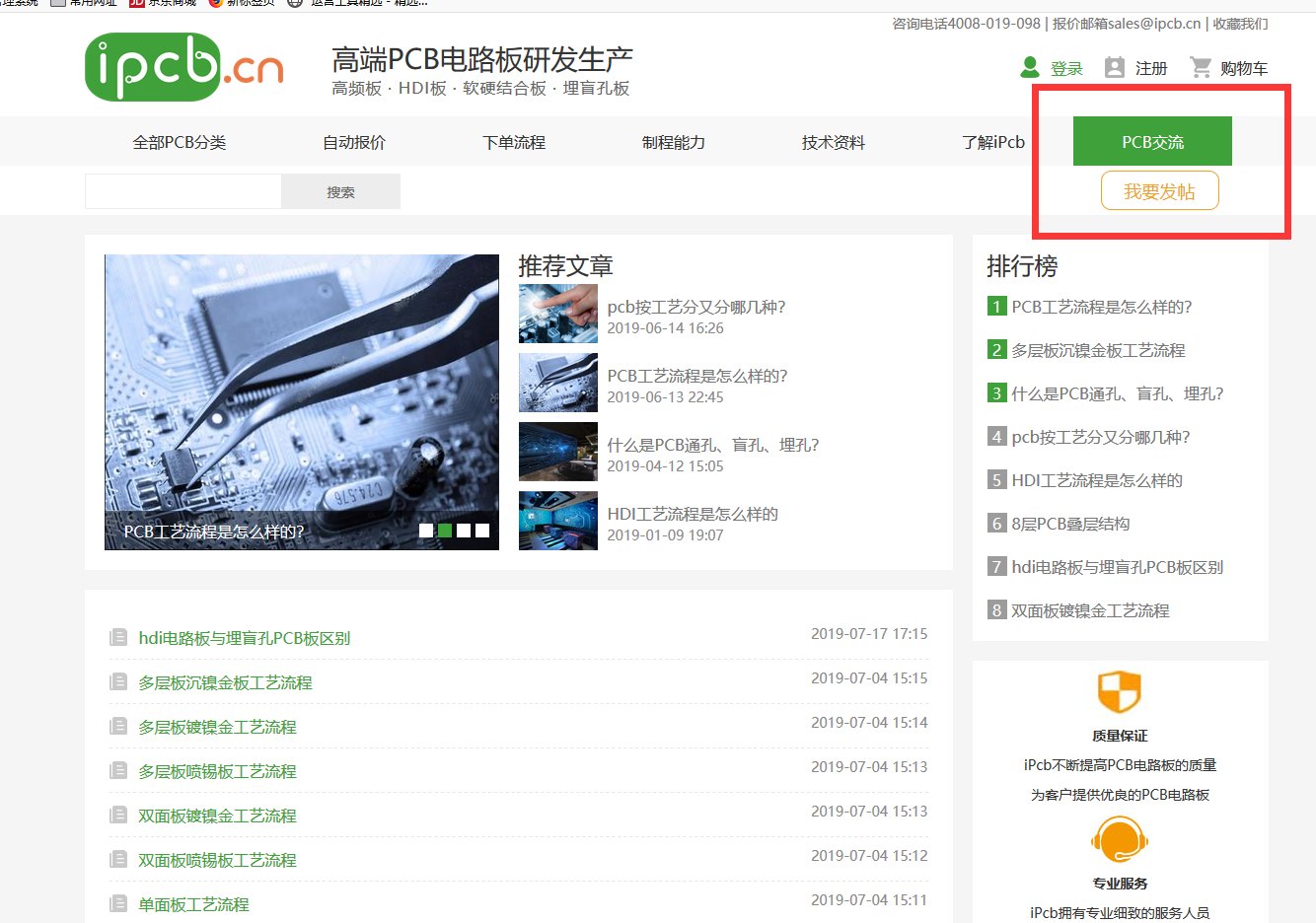The width and height of the screenshot is (1316, 923).
Task: Open the 全部PCB分类 category menu
Action: pyautogui.click(x=180, y=142)
